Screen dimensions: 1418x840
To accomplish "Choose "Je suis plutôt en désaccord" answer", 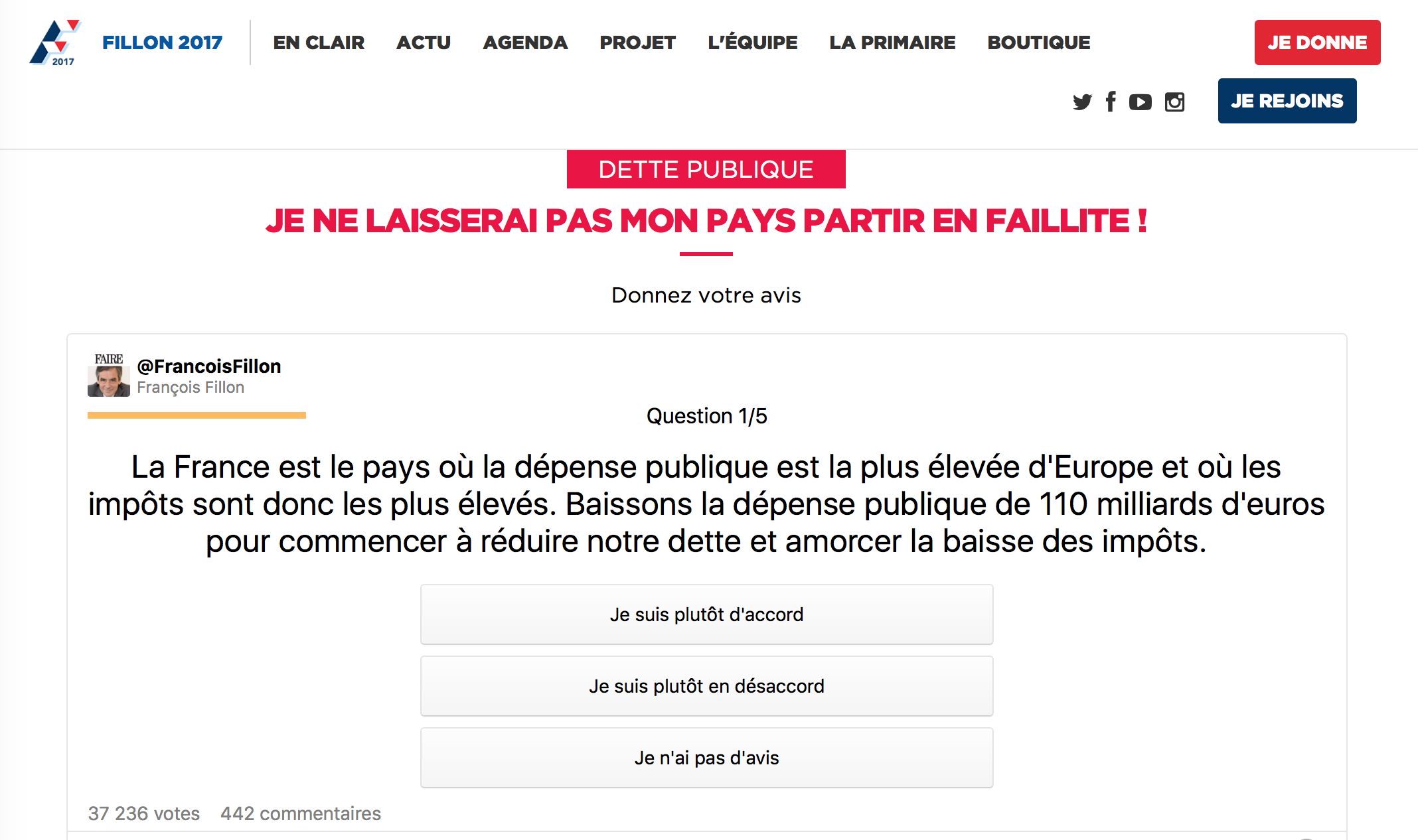I will coord(706,686).
